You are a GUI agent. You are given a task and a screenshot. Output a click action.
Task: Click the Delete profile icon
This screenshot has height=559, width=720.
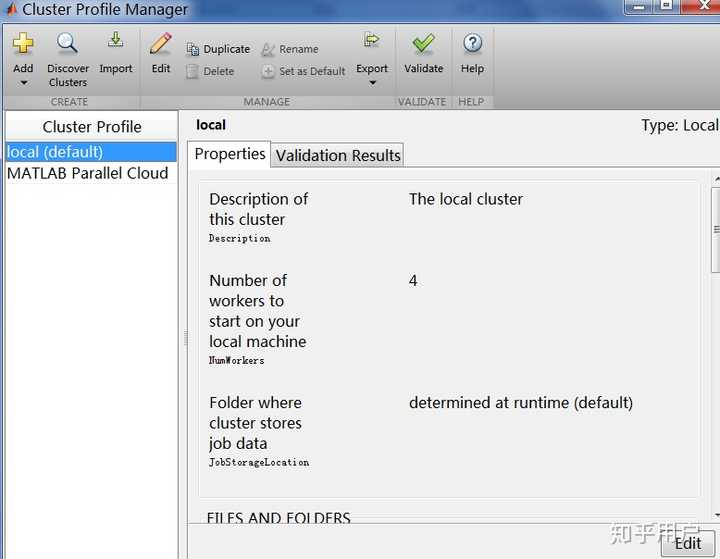click(192, 71)
